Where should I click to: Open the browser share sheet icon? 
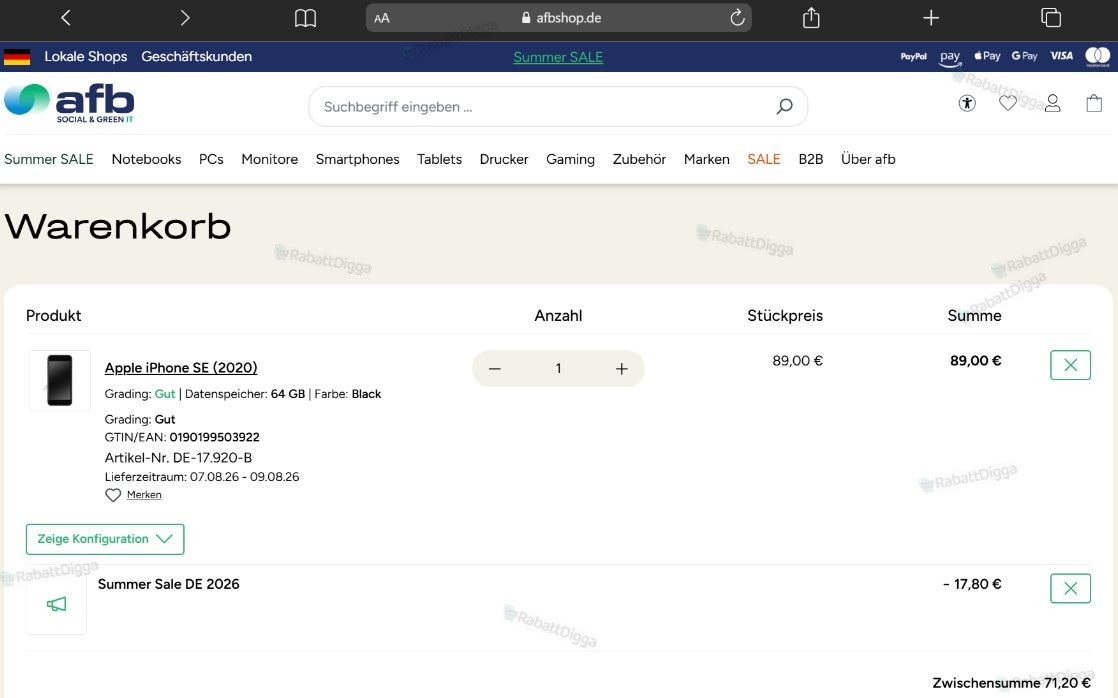(811, 17)
